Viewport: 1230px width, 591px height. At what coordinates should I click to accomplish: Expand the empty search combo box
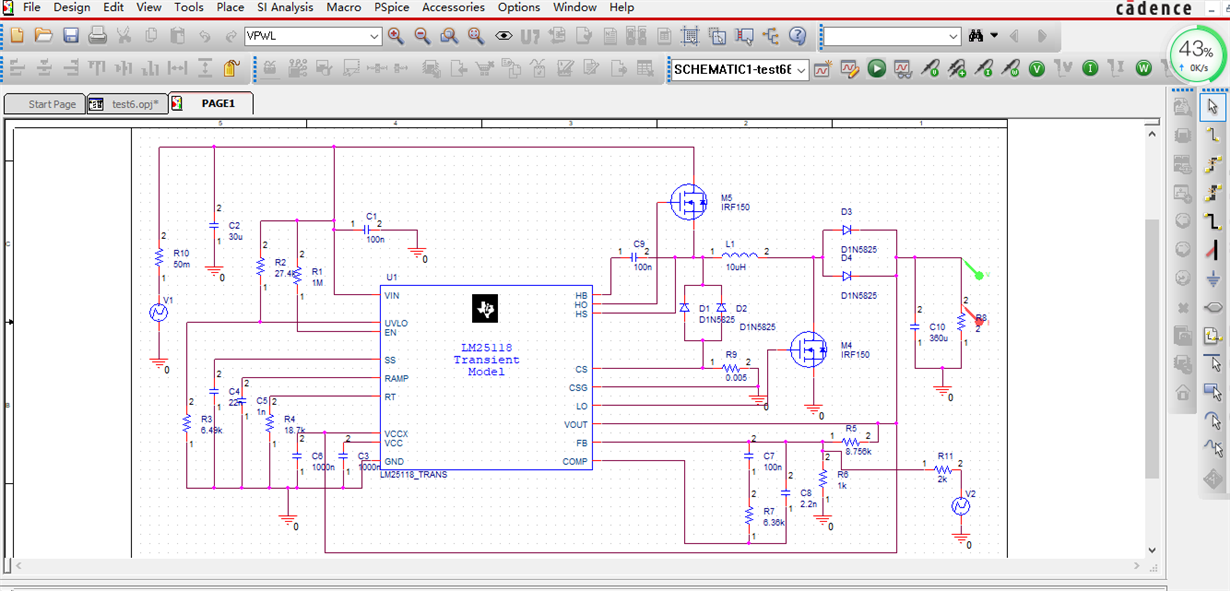tap(953, 36)
